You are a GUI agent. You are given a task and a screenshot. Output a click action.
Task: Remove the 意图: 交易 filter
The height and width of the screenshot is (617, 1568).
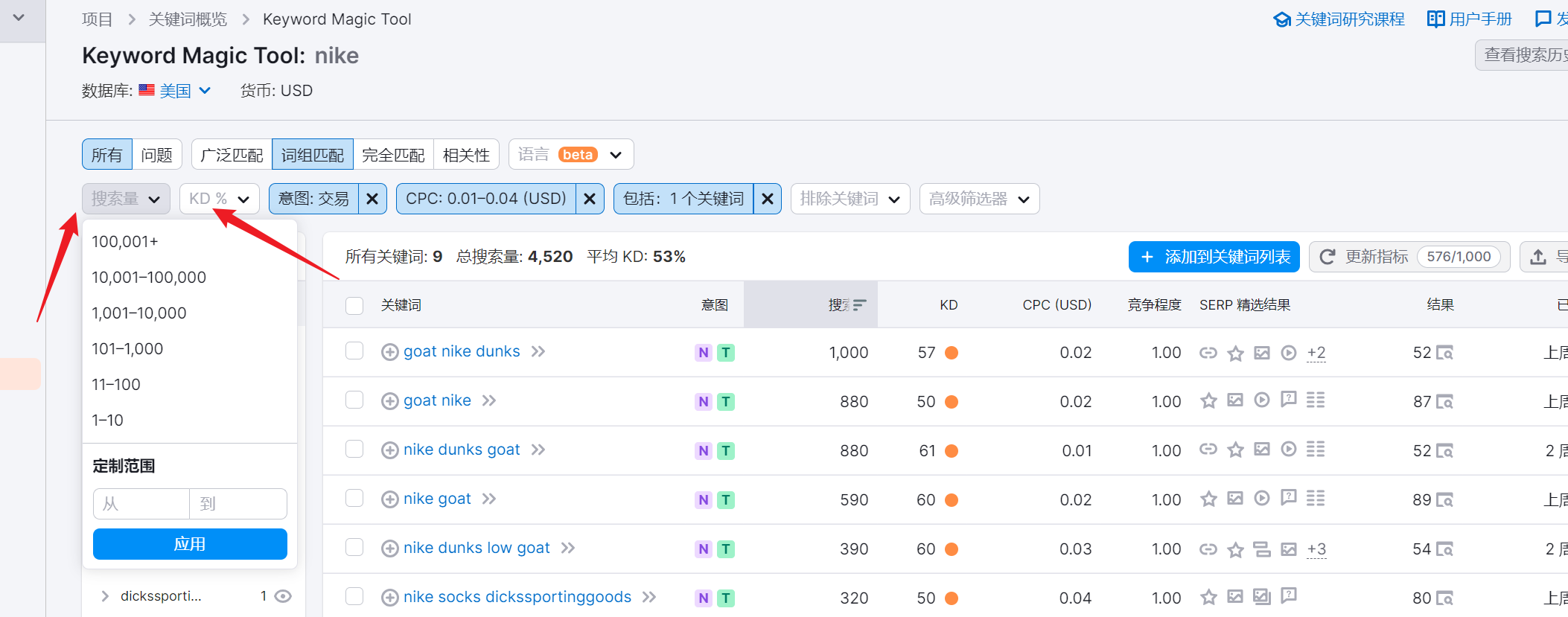(372, 199)
